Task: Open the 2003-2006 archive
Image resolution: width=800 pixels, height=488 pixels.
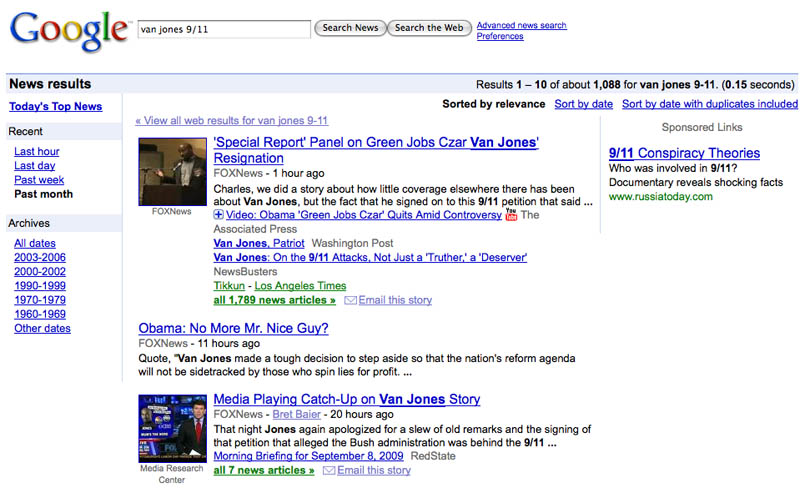Action: [40, 257]
